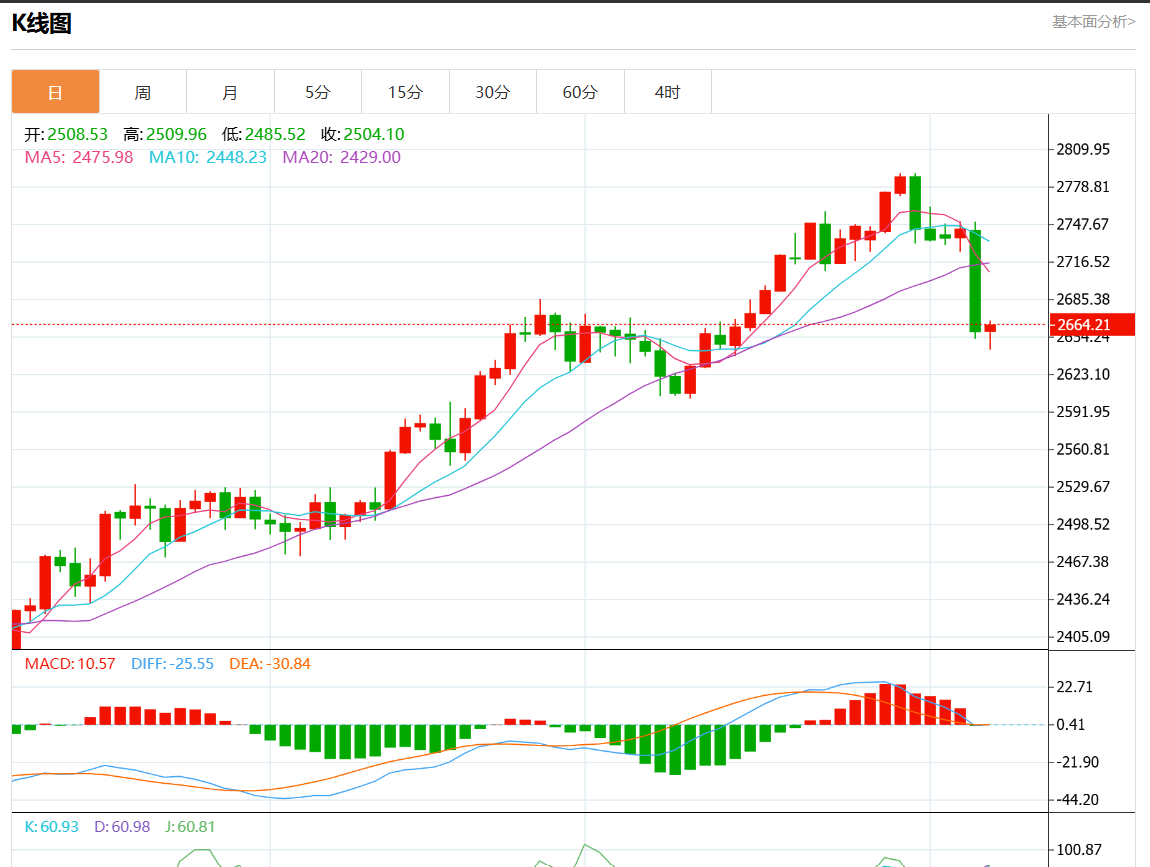Click the 2809.95 price axis label
Image resolution: width=1150 pixels, height=867 pixels.
tap(1083, 149)
